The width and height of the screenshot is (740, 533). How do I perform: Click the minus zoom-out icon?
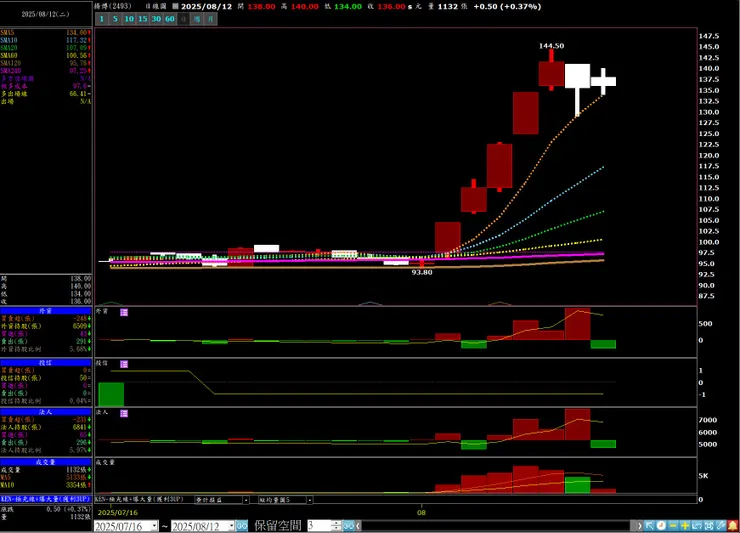(x=673, y=525)
